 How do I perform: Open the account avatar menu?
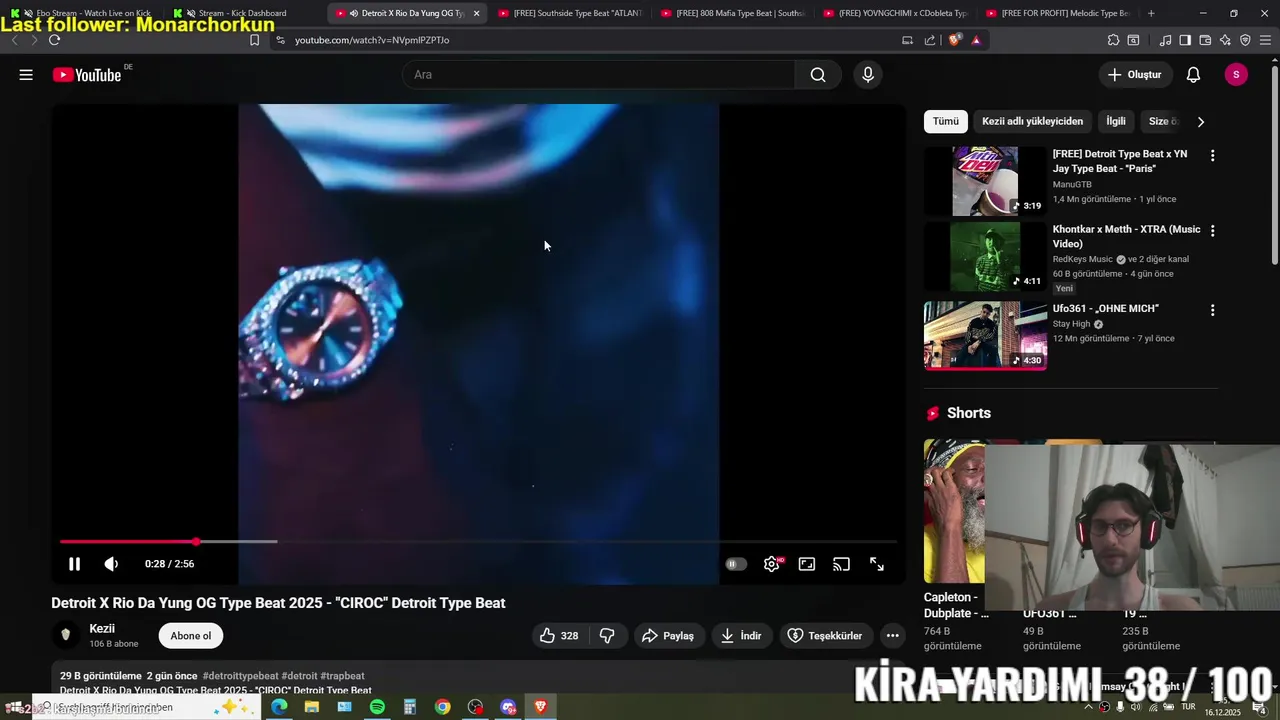click(1236, 75)
